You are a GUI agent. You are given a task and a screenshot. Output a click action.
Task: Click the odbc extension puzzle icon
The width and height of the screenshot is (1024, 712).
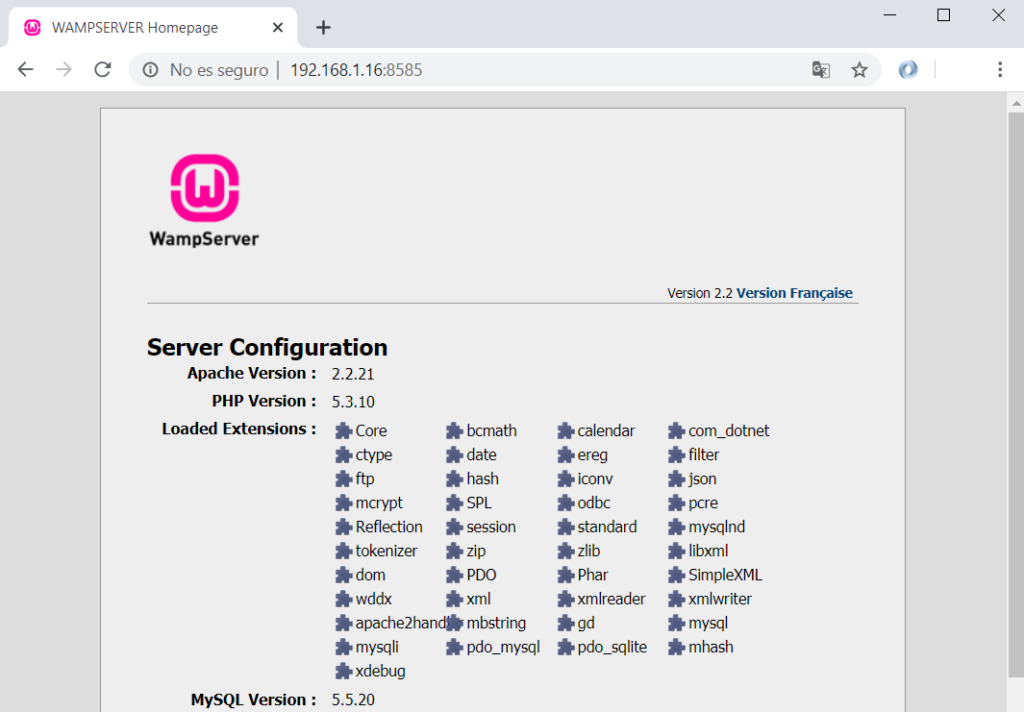click(x=566, y=504)
